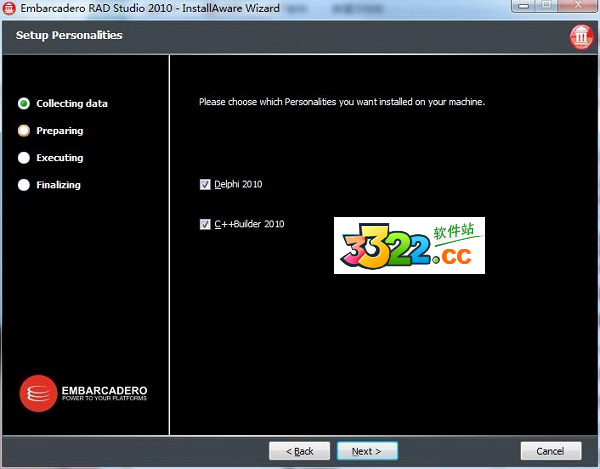This screenshot has height=469, width=600.
Task: Click the 'Please choose which Personalities' instruction text
Action: [342, 102]
